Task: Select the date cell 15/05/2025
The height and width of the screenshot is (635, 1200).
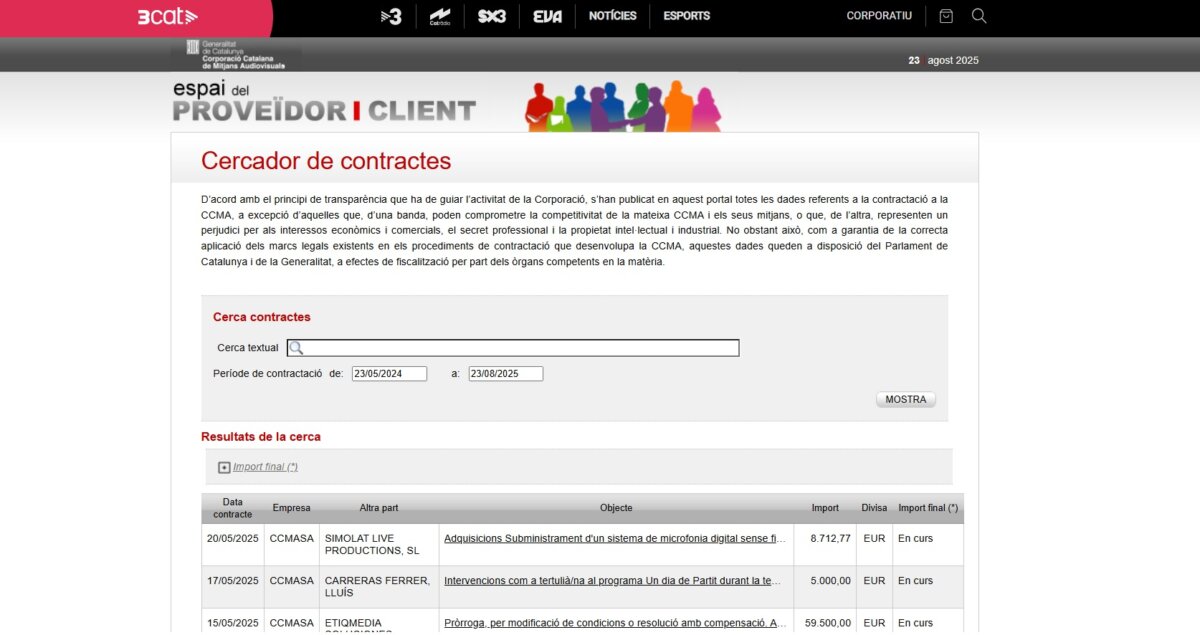Action: pos(233,623)
